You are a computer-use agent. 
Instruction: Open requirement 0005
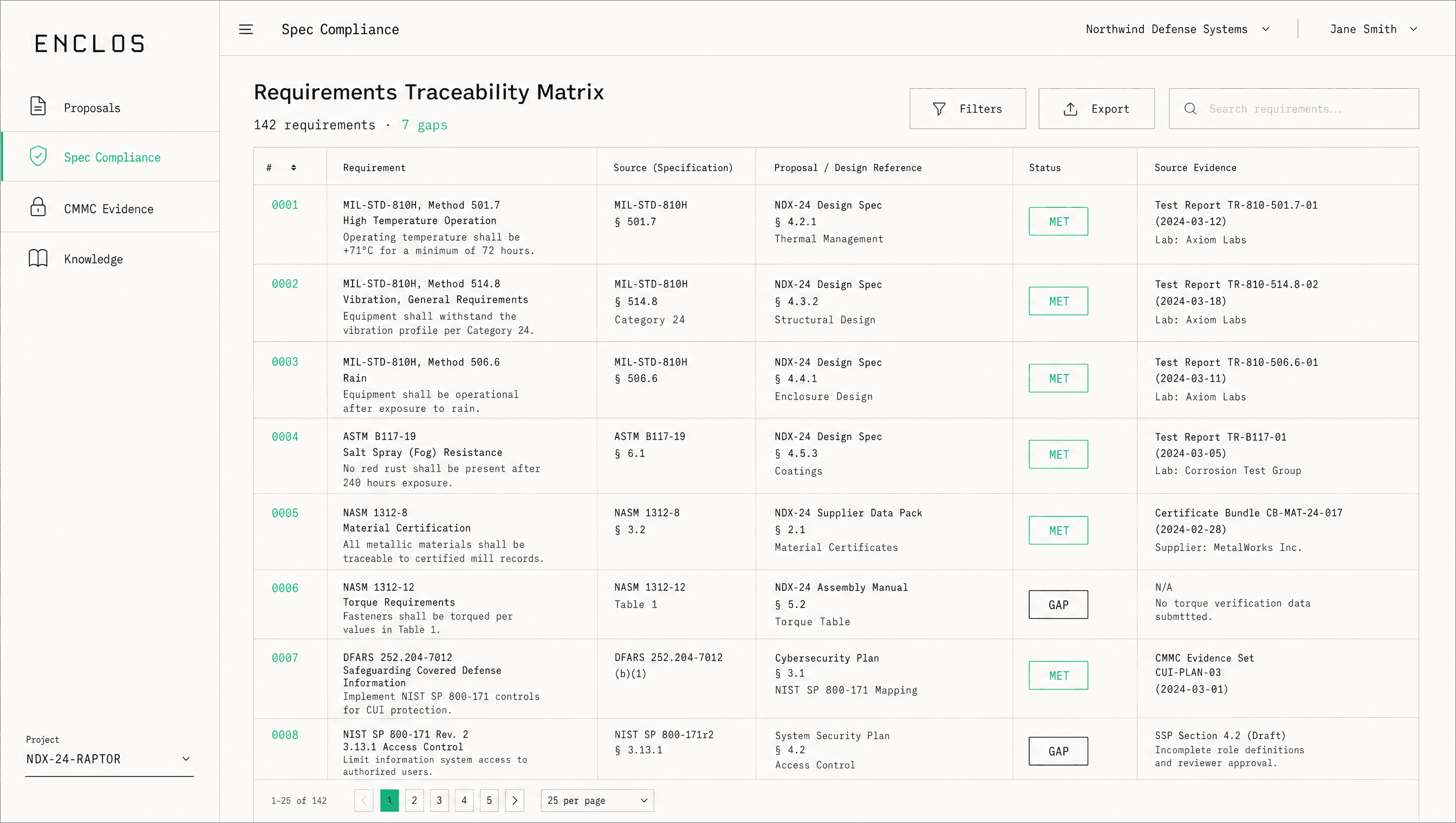(x=285, y=513)
